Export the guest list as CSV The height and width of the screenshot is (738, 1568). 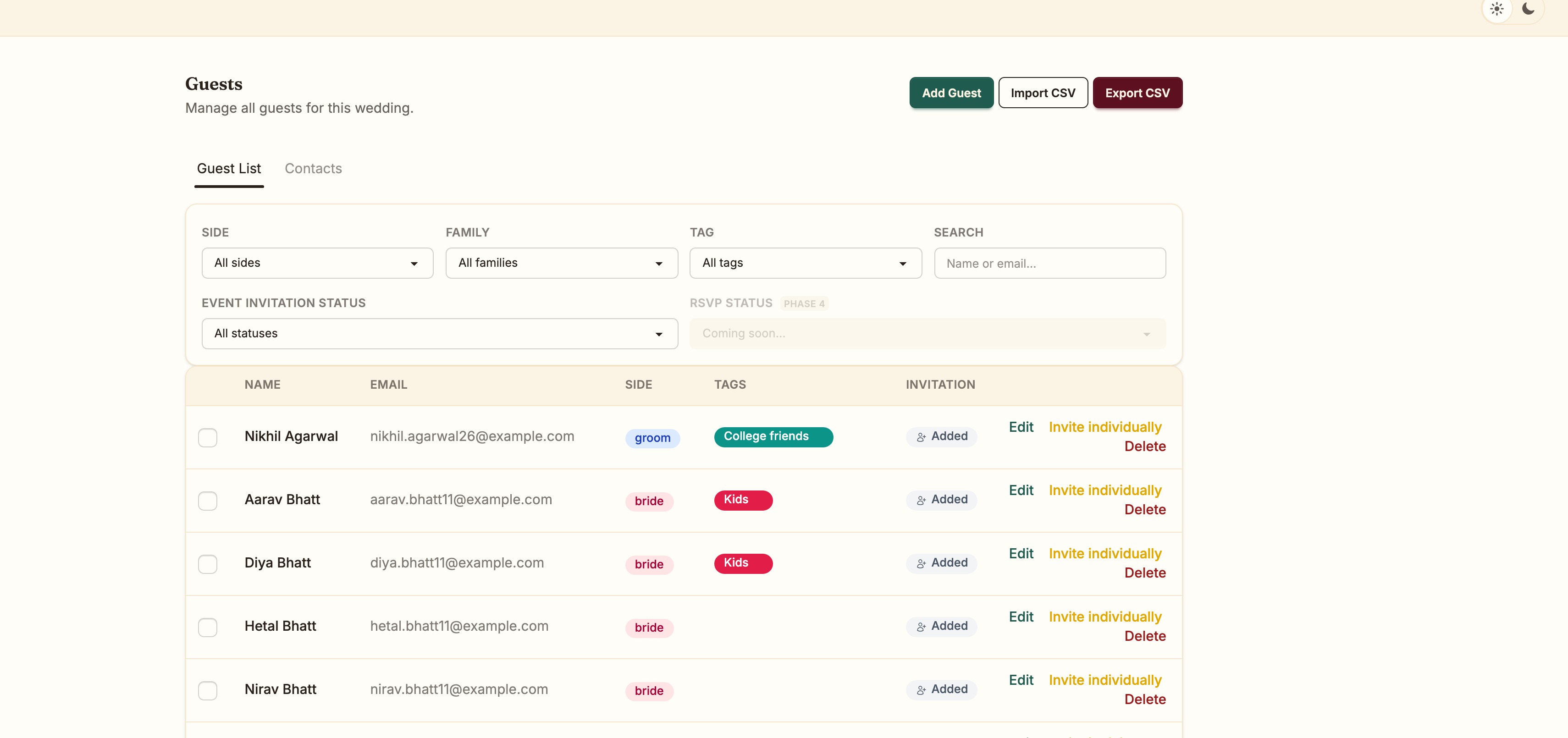pos(1137,93)
